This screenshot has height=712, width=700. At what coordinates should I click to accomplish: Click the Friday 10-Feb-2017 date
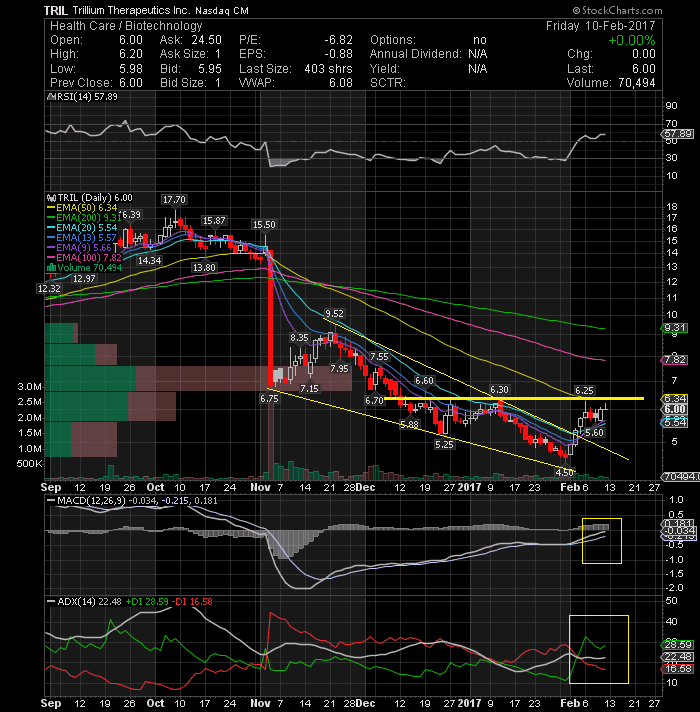[601, 26]
